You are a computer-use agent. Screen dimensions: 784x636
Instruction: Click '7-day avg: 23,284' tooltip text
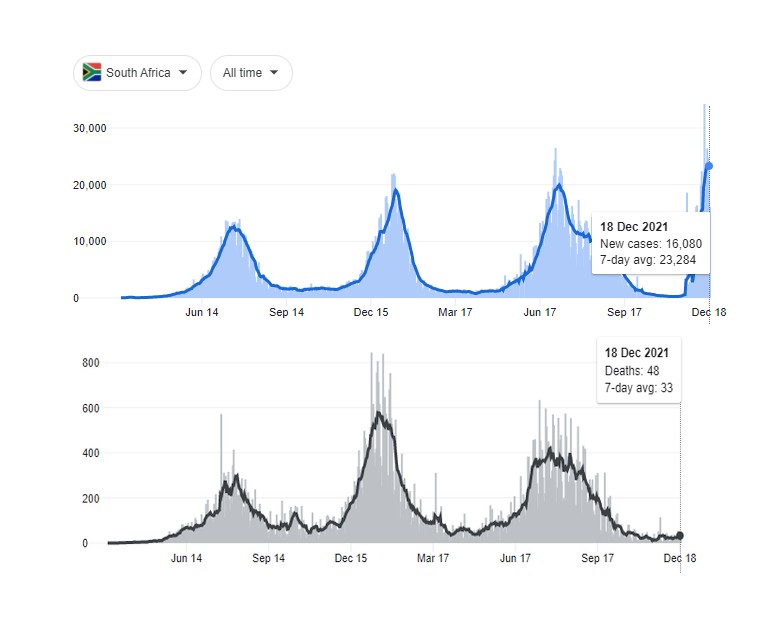point(648,260)
